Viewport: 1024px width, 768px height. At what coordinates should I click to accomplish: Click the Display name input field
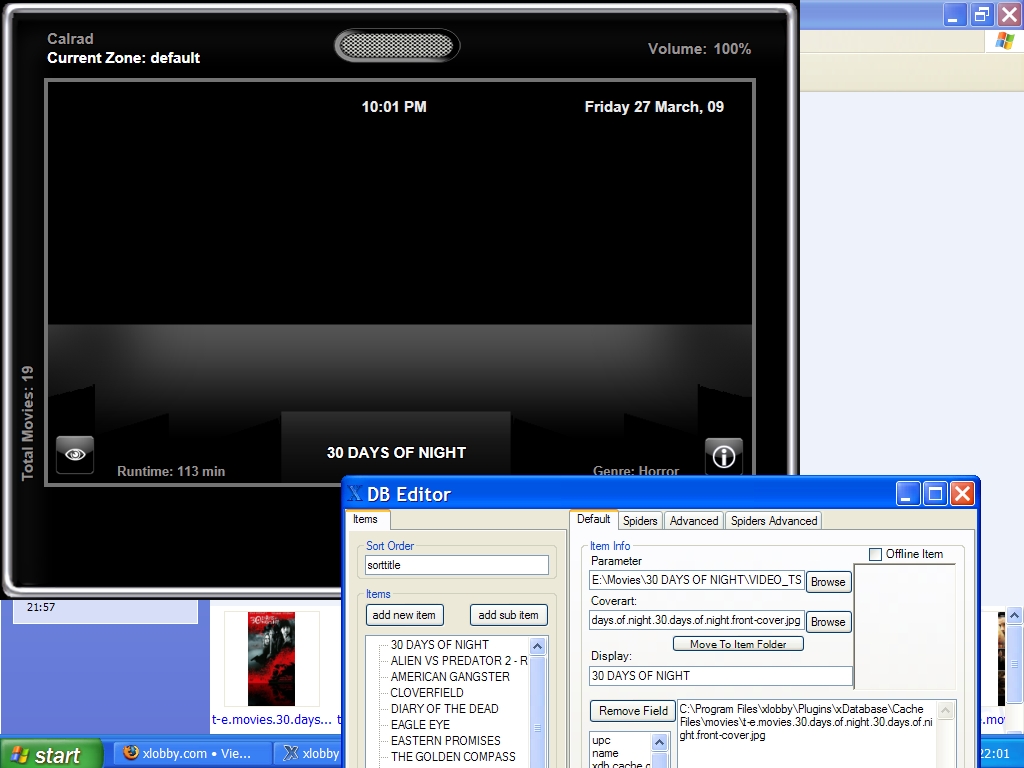pyautogui.click(x=720, y=676)
